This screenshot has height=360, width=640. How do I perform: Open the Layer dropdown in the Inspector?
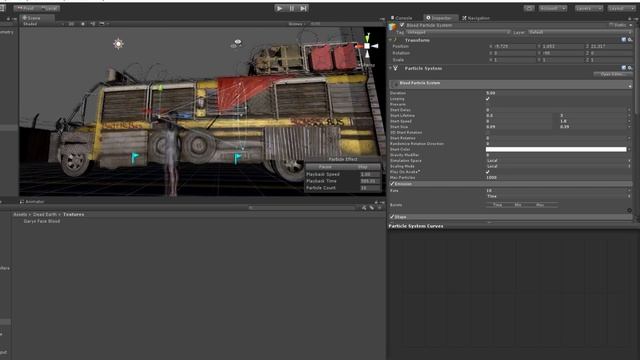[x=580, y=32]
